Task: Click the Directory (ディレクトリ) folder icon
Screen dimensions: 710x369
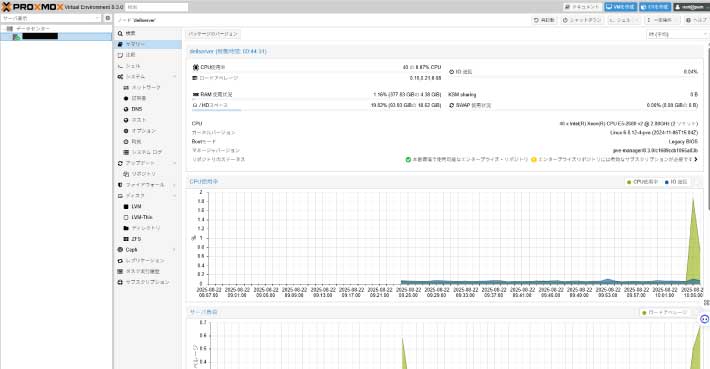Action: coord(126,228)
